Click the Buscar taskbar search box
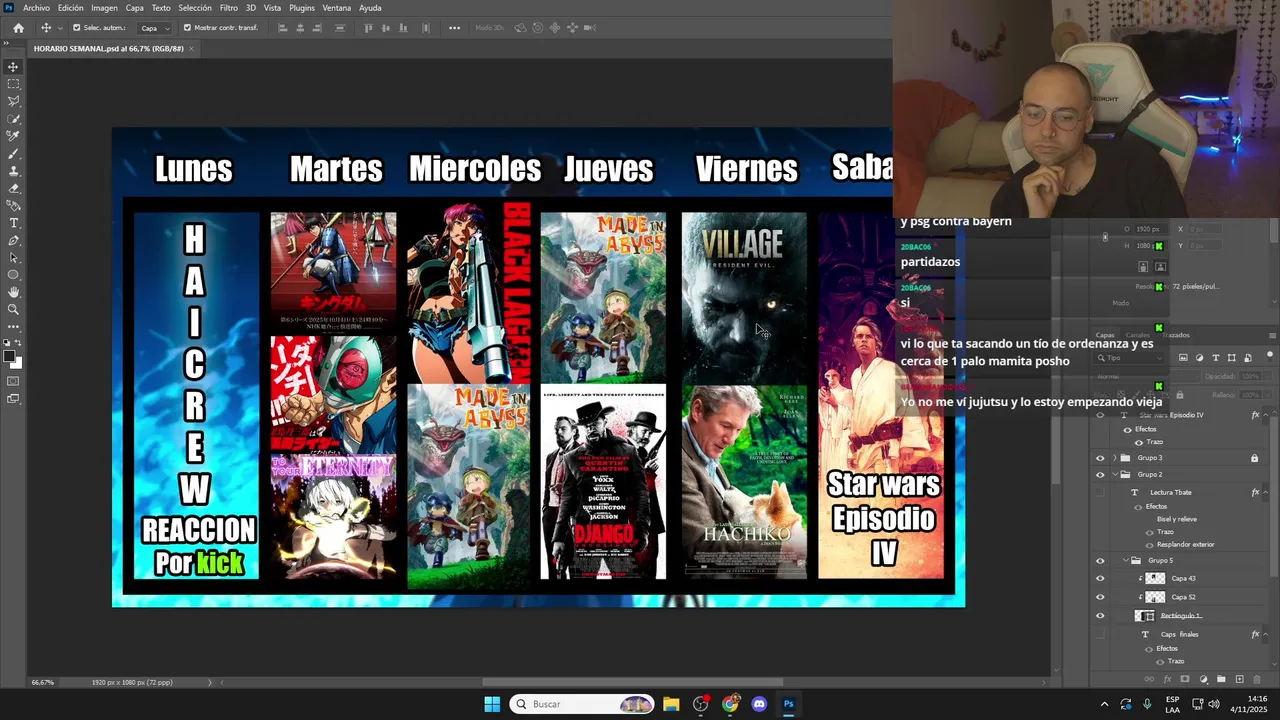This screenshot has height=720, width=1280. 583,704
